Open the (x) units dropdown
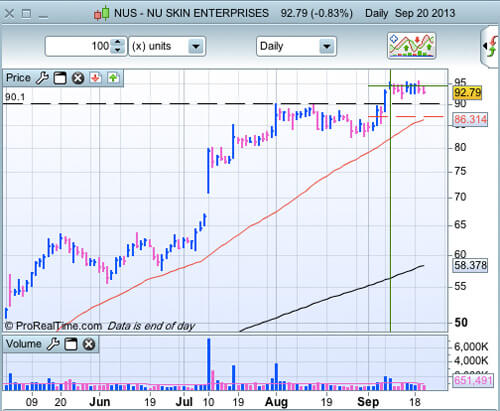 click(167, 46)
